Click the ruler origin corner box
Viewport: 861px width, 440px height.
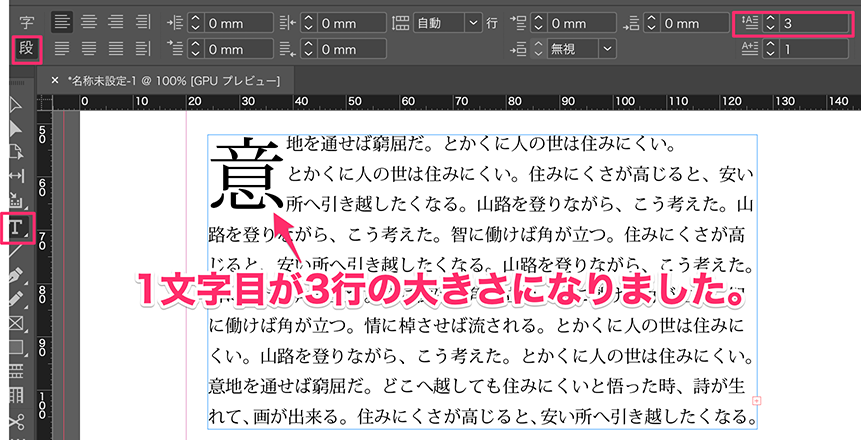click(44, 102)
